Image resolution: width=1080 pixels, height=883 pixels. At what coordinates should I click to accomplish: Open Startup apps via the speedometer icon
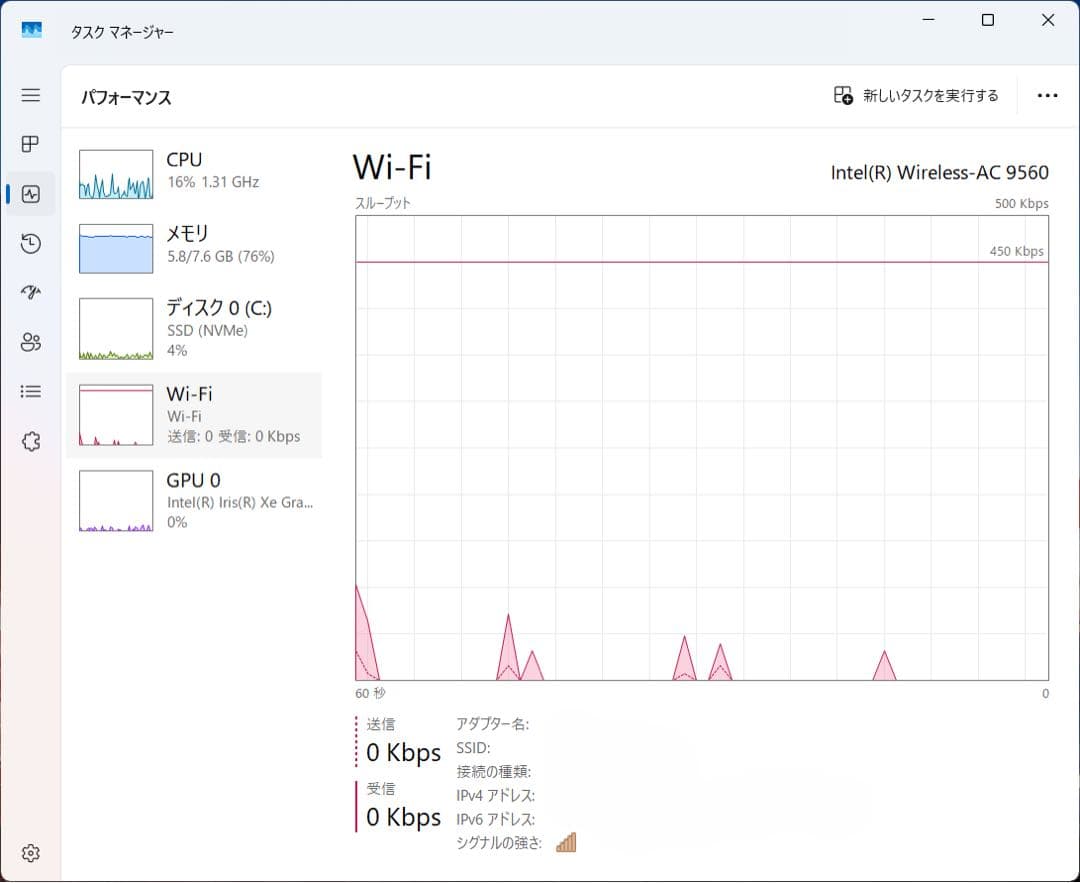30,292
